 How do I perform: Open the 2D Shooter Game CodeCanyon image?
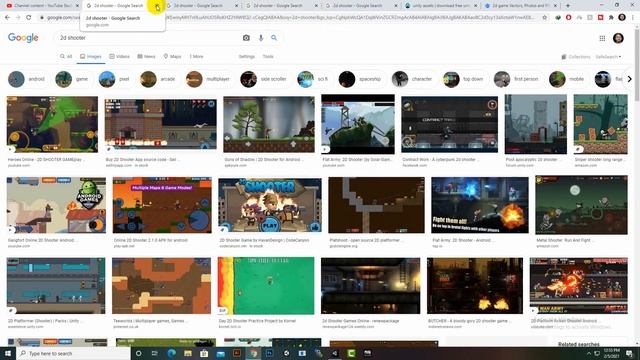(x=270, y=205)
